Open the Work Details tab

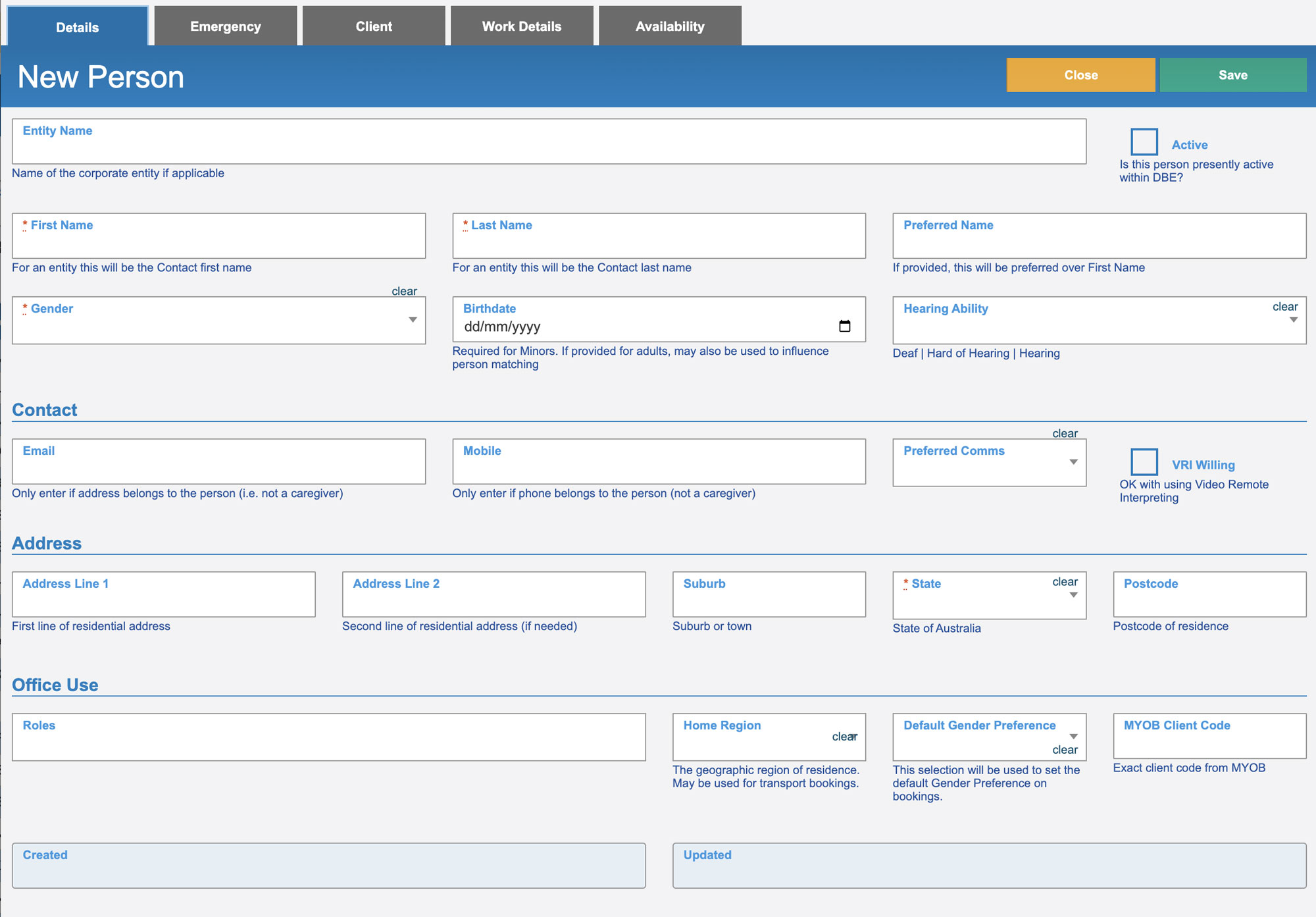[522, 26]
